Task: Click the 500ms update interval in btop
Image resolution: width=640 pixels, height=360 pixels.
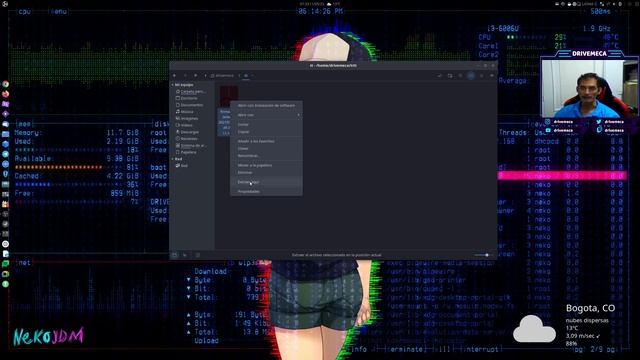Action: coord(600,11)
